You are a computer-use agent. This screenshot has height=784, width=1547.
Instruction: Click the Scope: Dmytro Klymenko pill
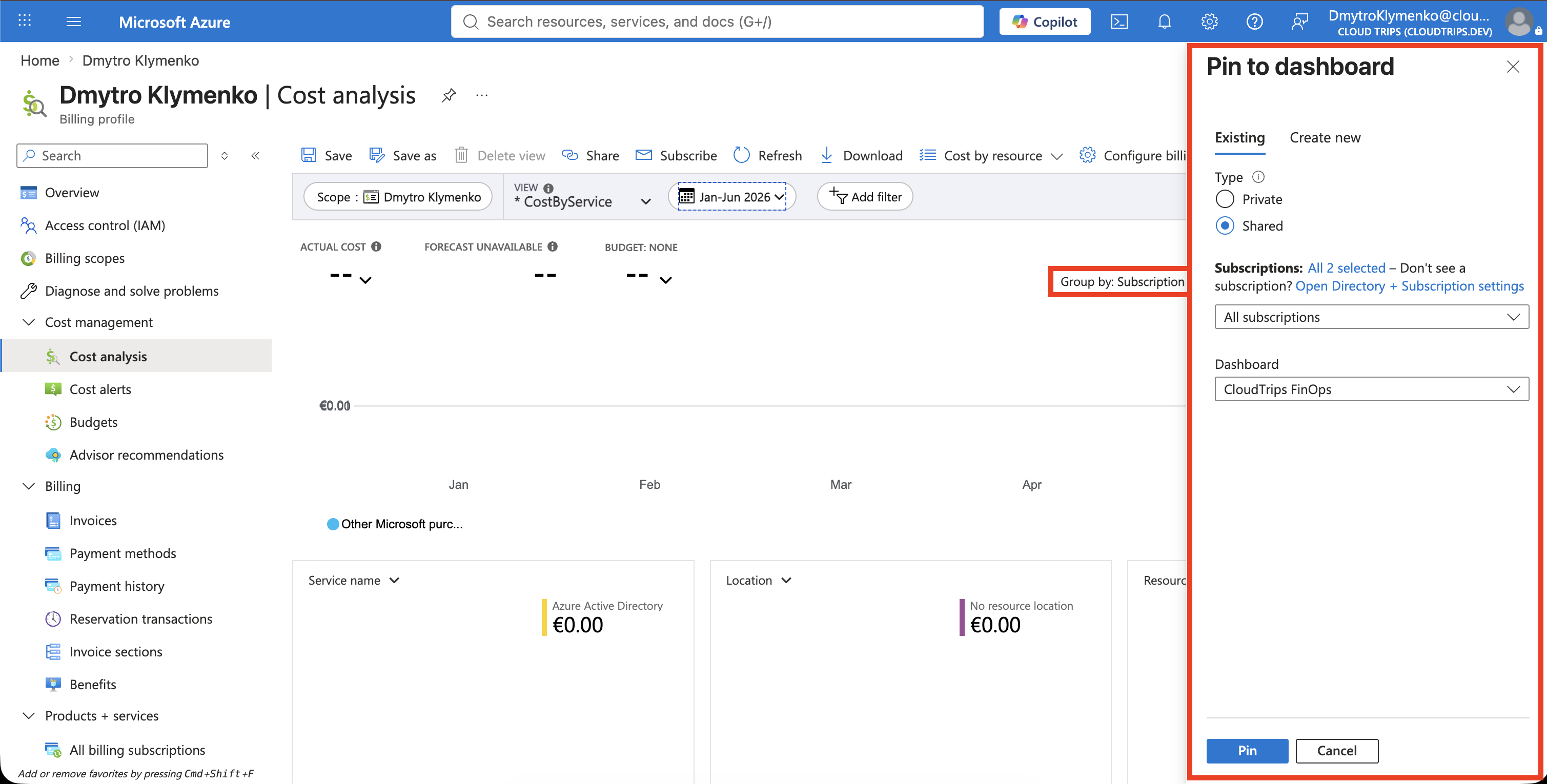pos(398,196)
